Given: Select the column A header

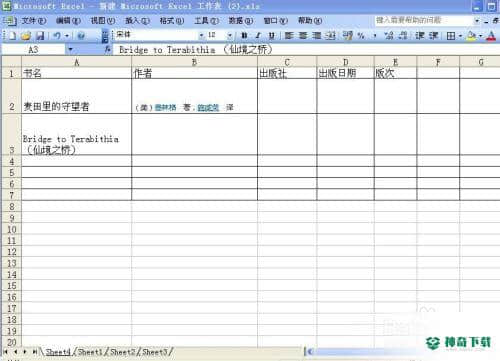Looking at the screenshot, I should tap(76, 62).
